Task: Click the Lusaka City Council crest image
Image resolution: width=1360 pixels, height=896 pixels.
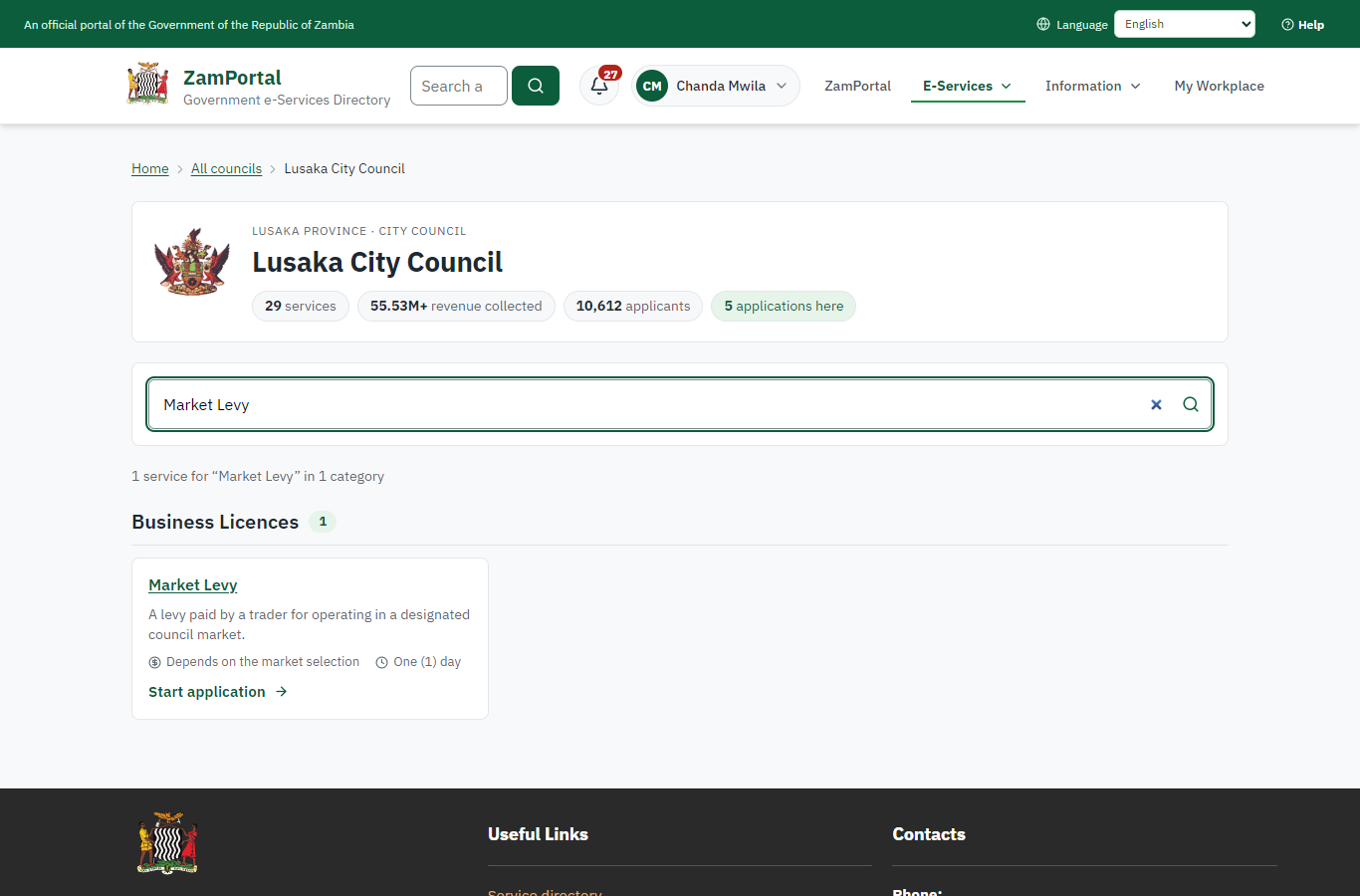Action: 192,261
